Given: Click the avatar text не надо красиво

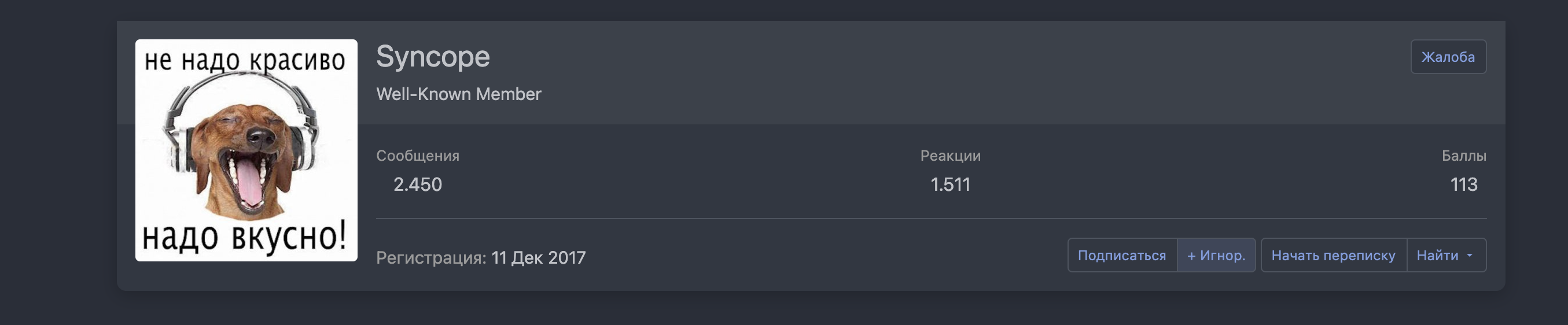Looking at the screenshot, I should tap(245, 60).
